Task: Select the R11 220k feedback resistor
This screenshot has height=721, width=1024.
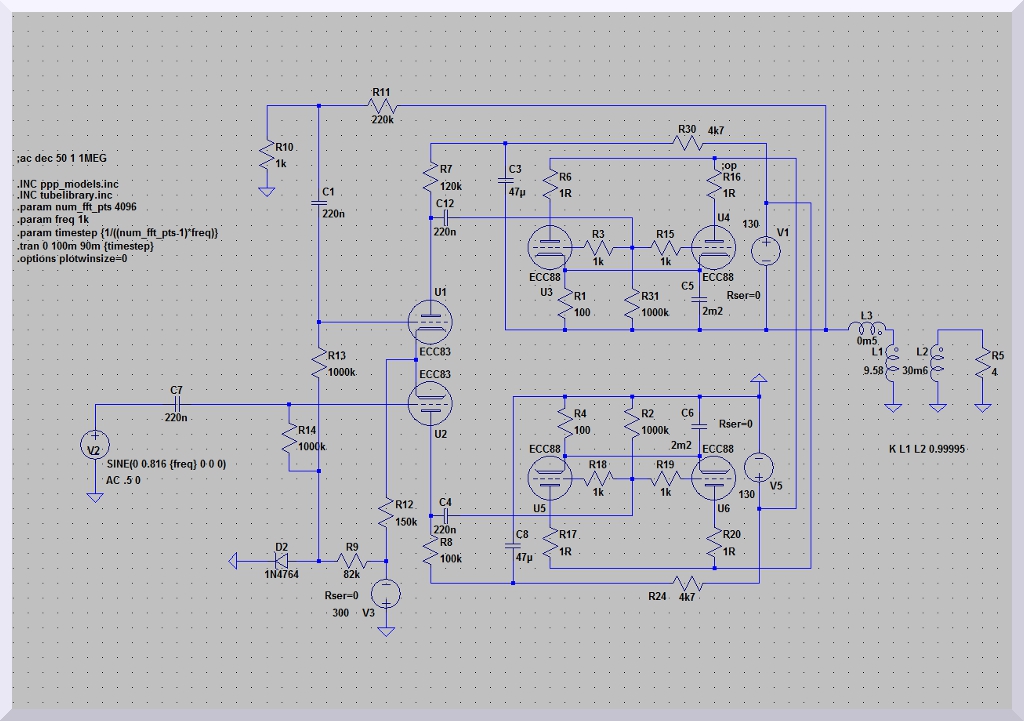Action: [x=383, y=106]
